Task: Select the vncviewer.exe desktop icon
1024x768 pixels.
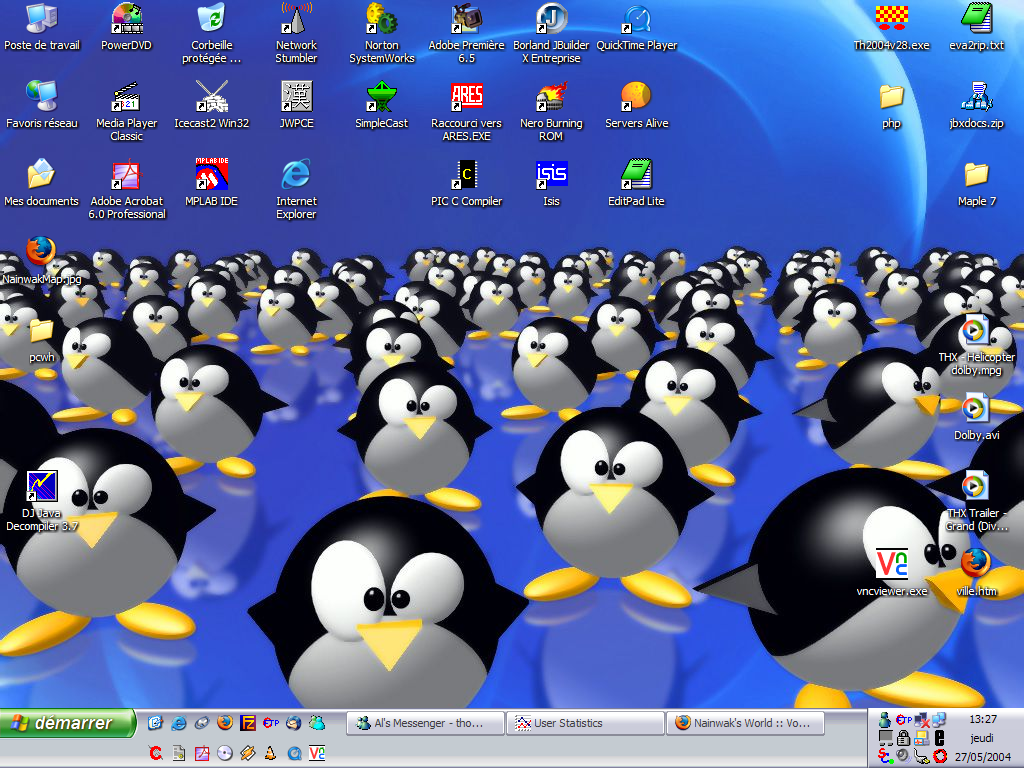Action: 891,564
